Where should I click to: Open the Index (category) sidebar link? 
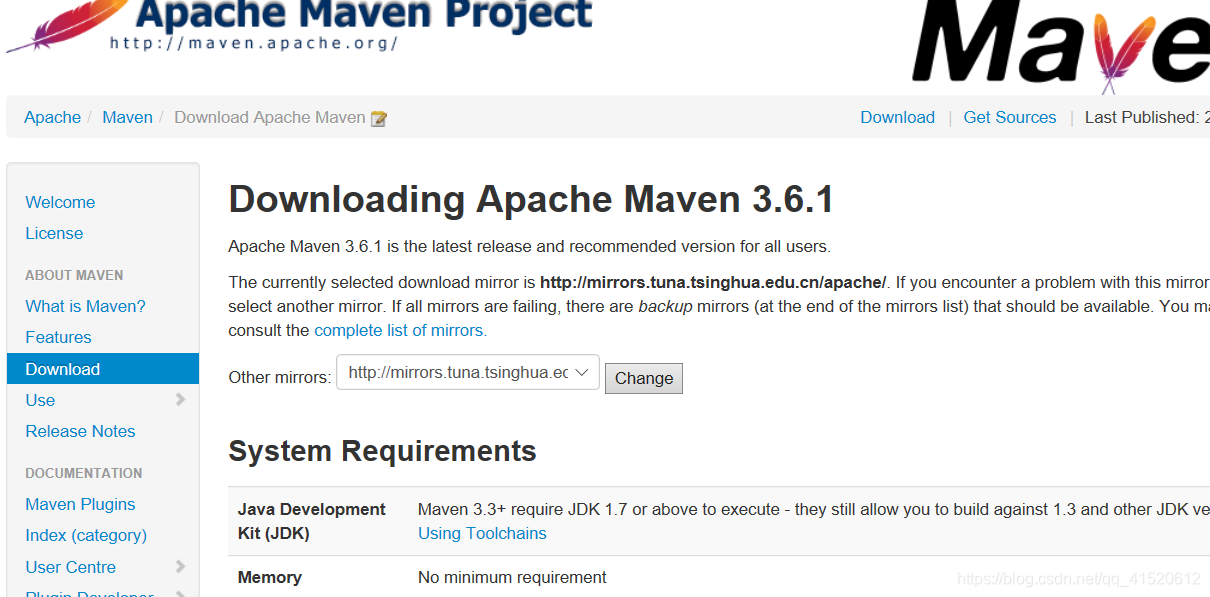86,535
